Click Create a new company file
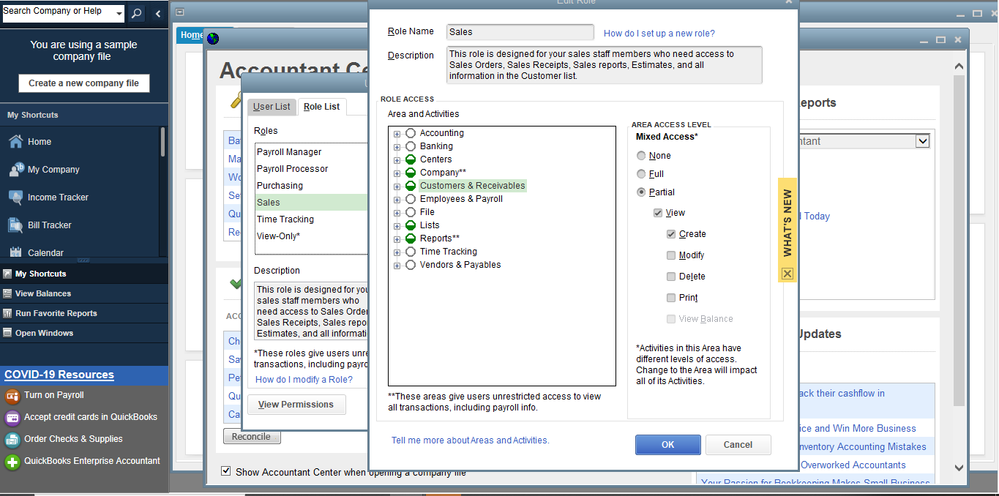999x496 pixels. (83, 83)
